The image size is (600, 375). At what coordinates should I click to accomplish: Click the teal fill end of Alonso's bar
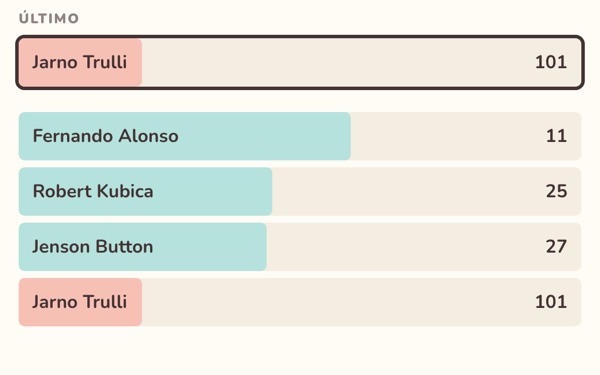click(x=344, y=136)
